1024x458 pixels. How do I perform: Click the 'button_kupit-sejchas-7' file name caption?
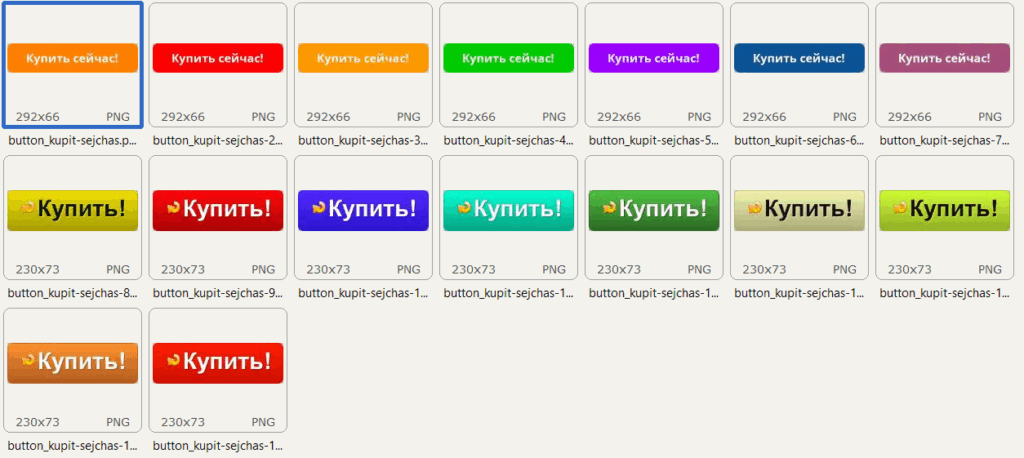[x=944, y=141]
